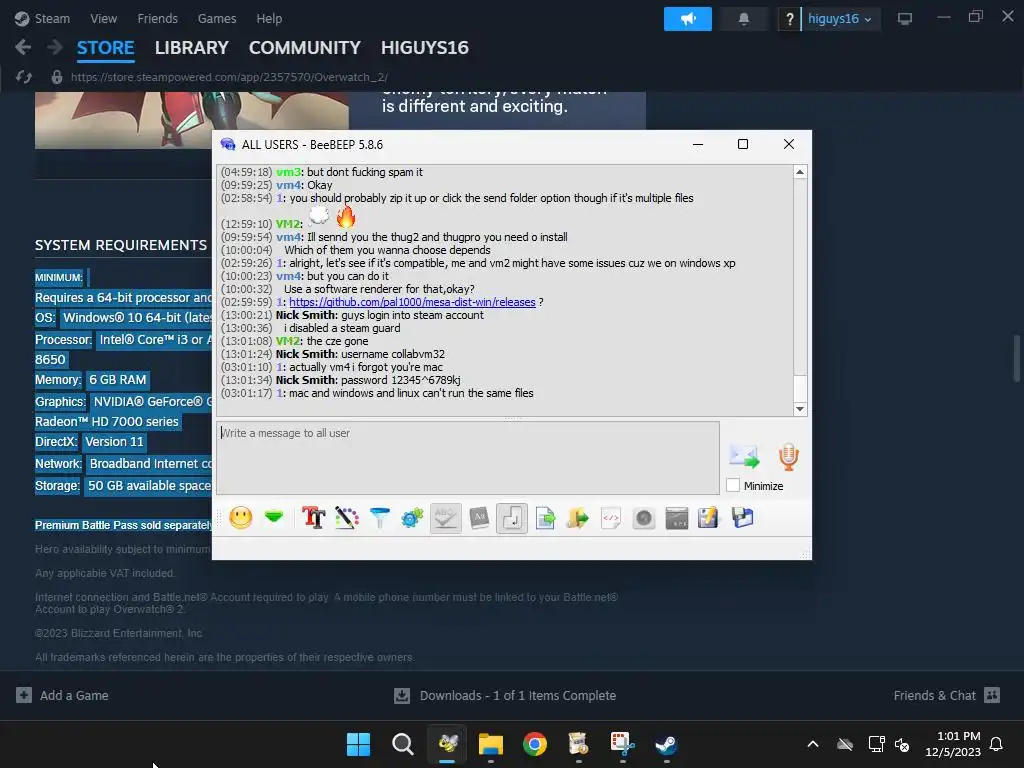This screenshot has width=1024, height=768.
Task: Click the Snipping Tool taskbar icon
Action: click(x=622, y=744)
